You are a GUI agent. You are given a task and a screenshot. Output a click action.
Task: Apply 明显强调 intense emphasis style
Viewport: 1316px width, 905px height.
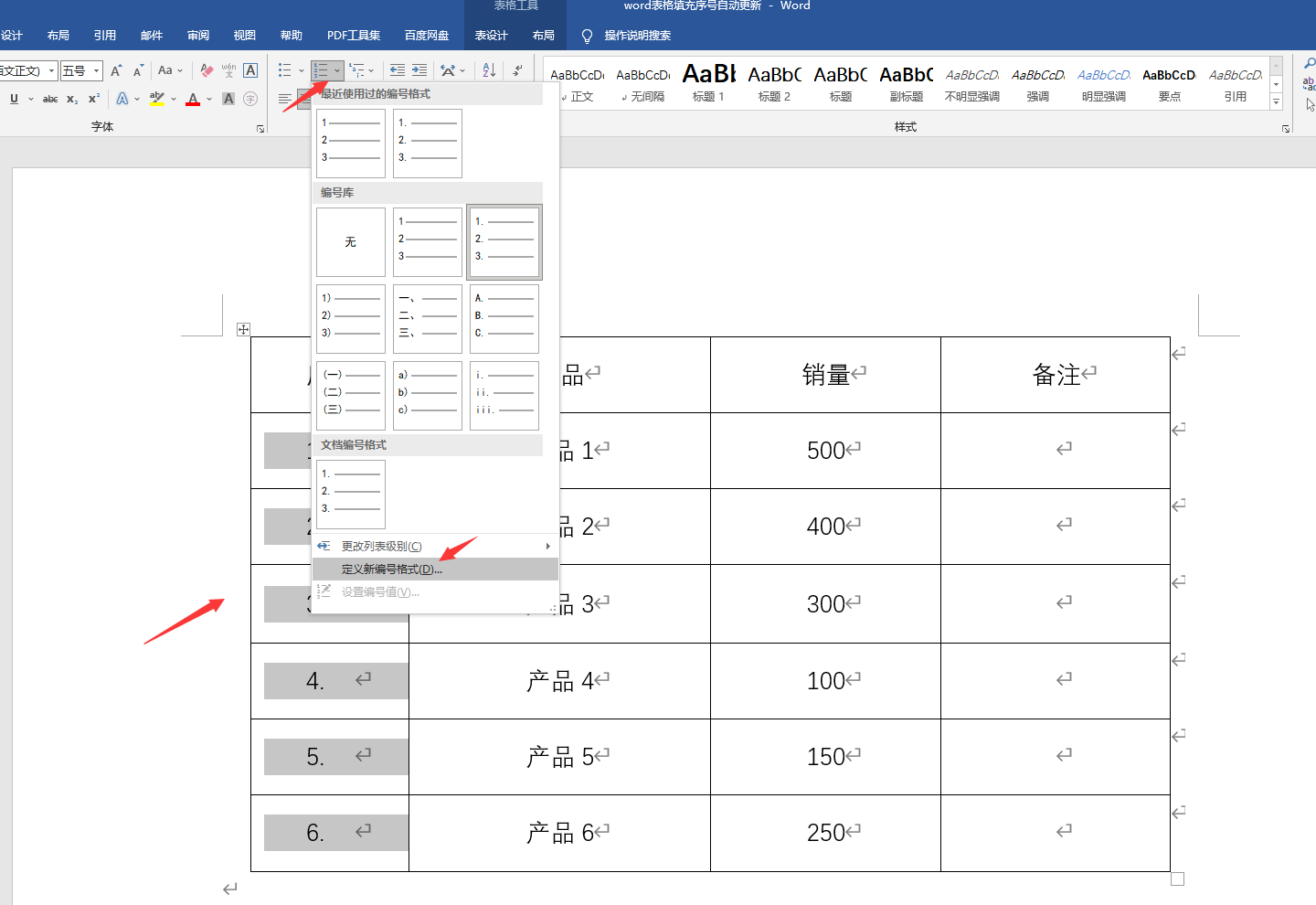(x=1103, y=83)
